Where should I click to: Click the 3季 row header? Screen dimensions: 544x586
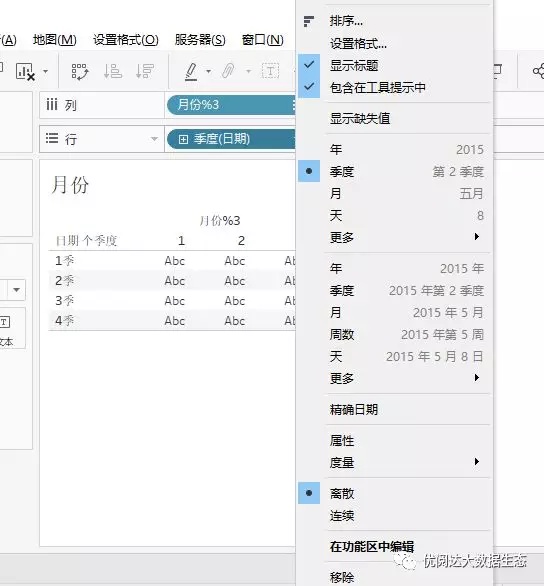pos(64,300)
